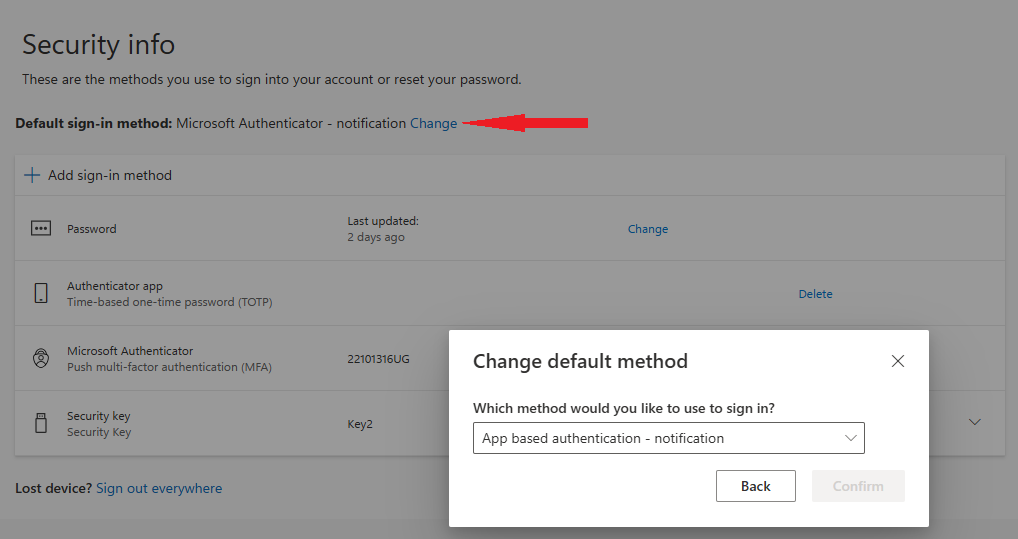This screenshot has height=539, width=1018.
Task: Click Change next to default sign-in method
Action: [433, 123]
